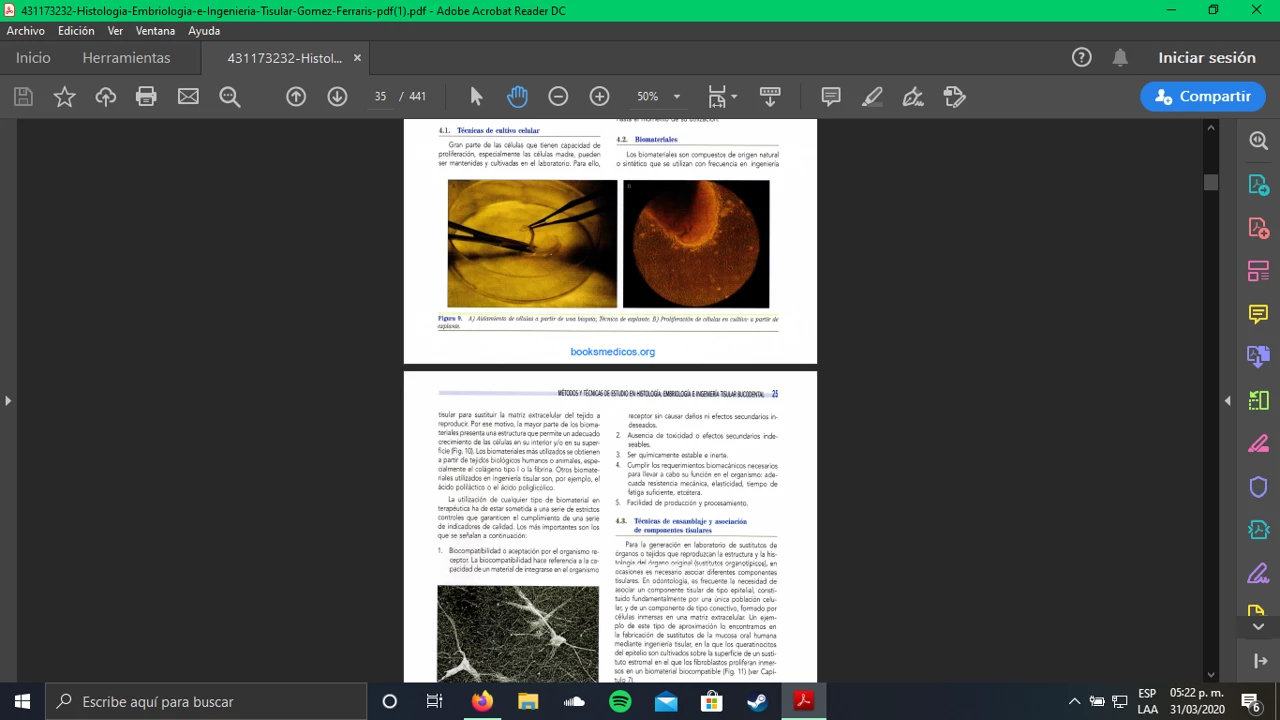The height and width of the screenshot is (720, 1280).
Task: Open the Organize Pages tool in the right pane
Action: 1258,271
